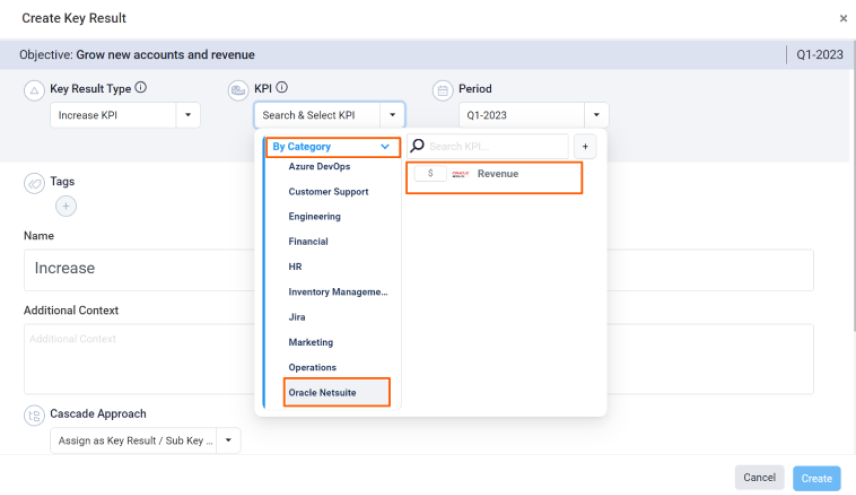Expand the By Category selector
The image size is (856, 495).
(x=333, y=147)
